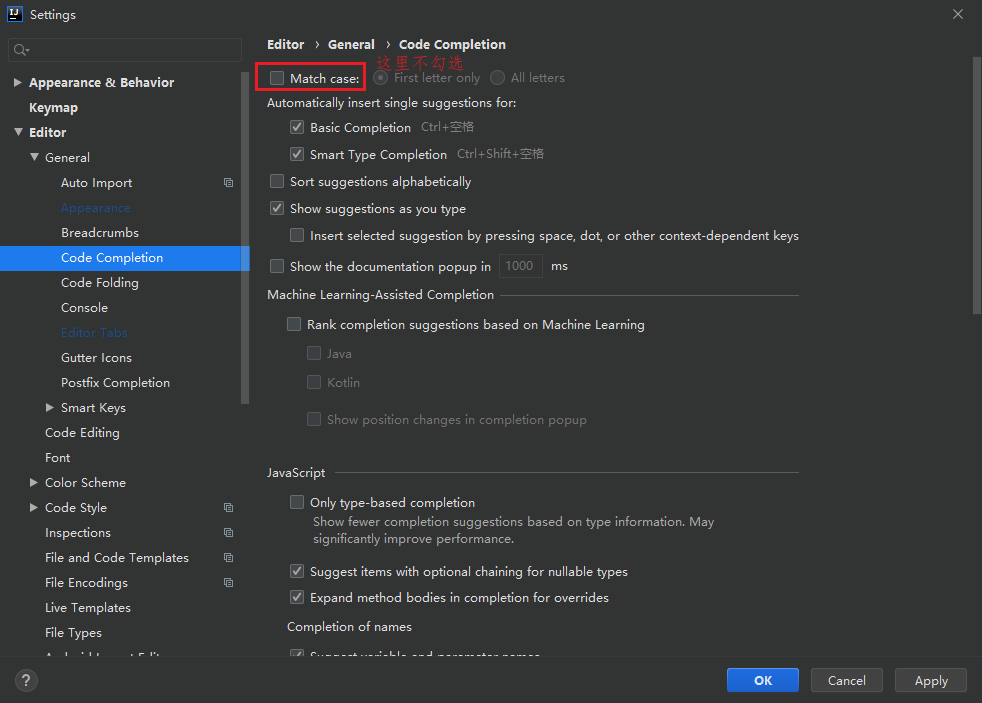Click the copy icon beside Auto Import
This screenshot has height=703, width=982.
tap(228, 183)
